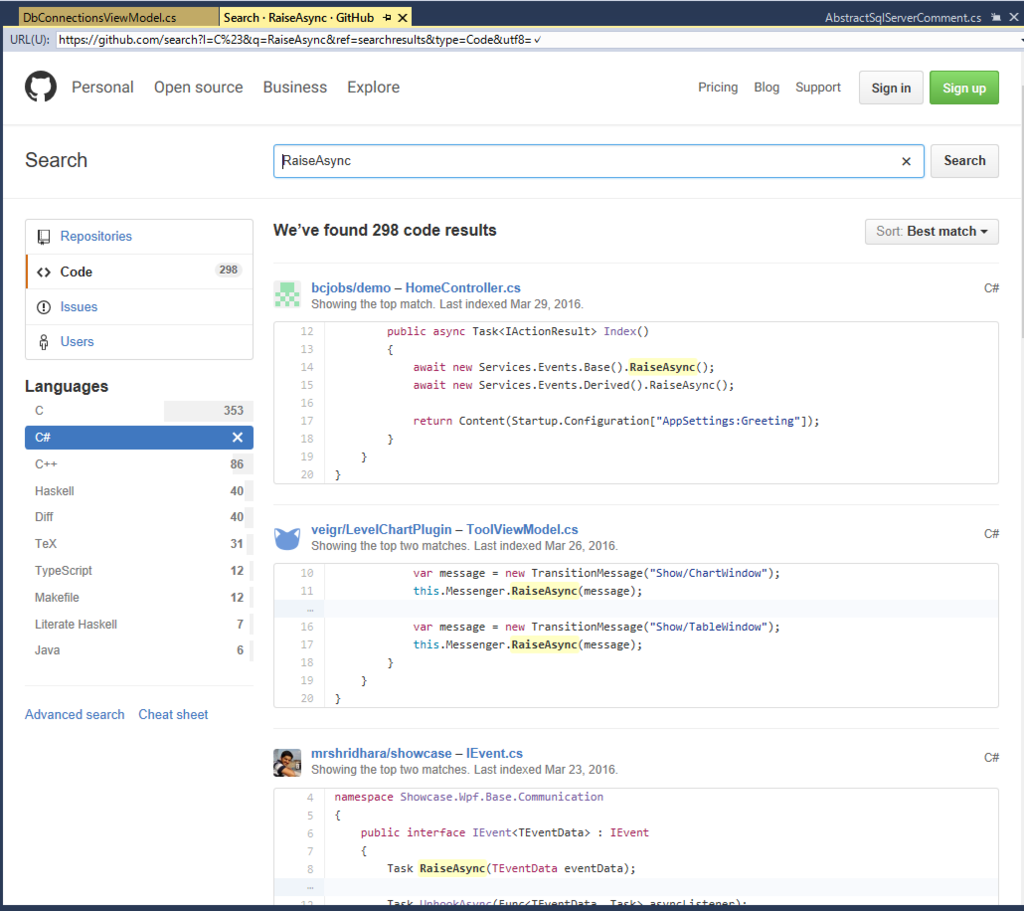Click line number 14 in HomeController.cs

307,367
